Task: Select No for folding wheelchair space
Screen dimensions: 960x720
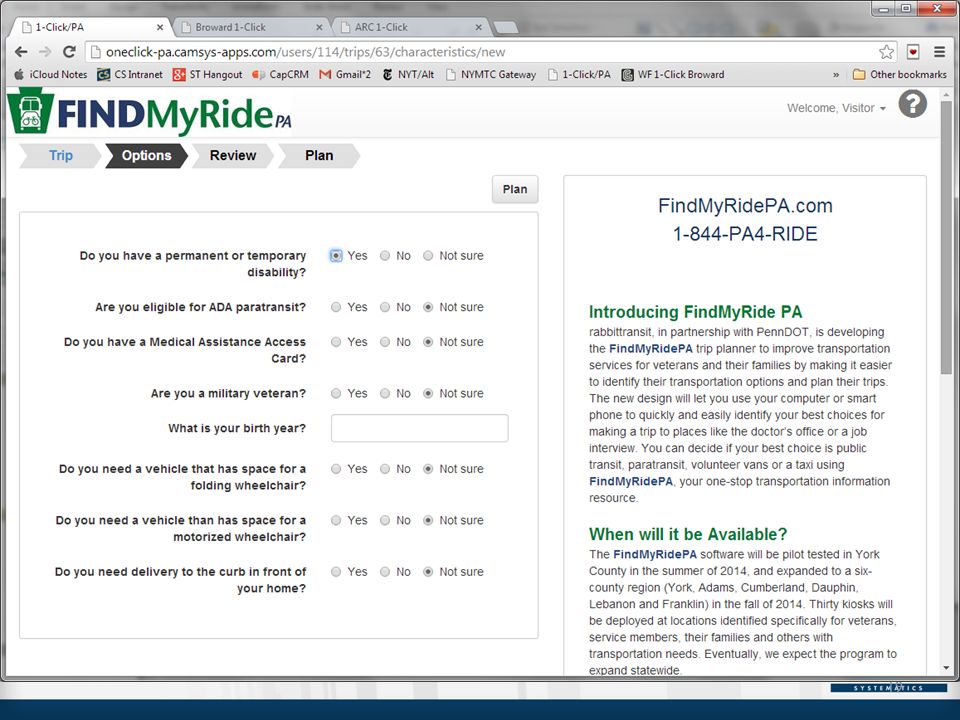Action: (384, 469)
